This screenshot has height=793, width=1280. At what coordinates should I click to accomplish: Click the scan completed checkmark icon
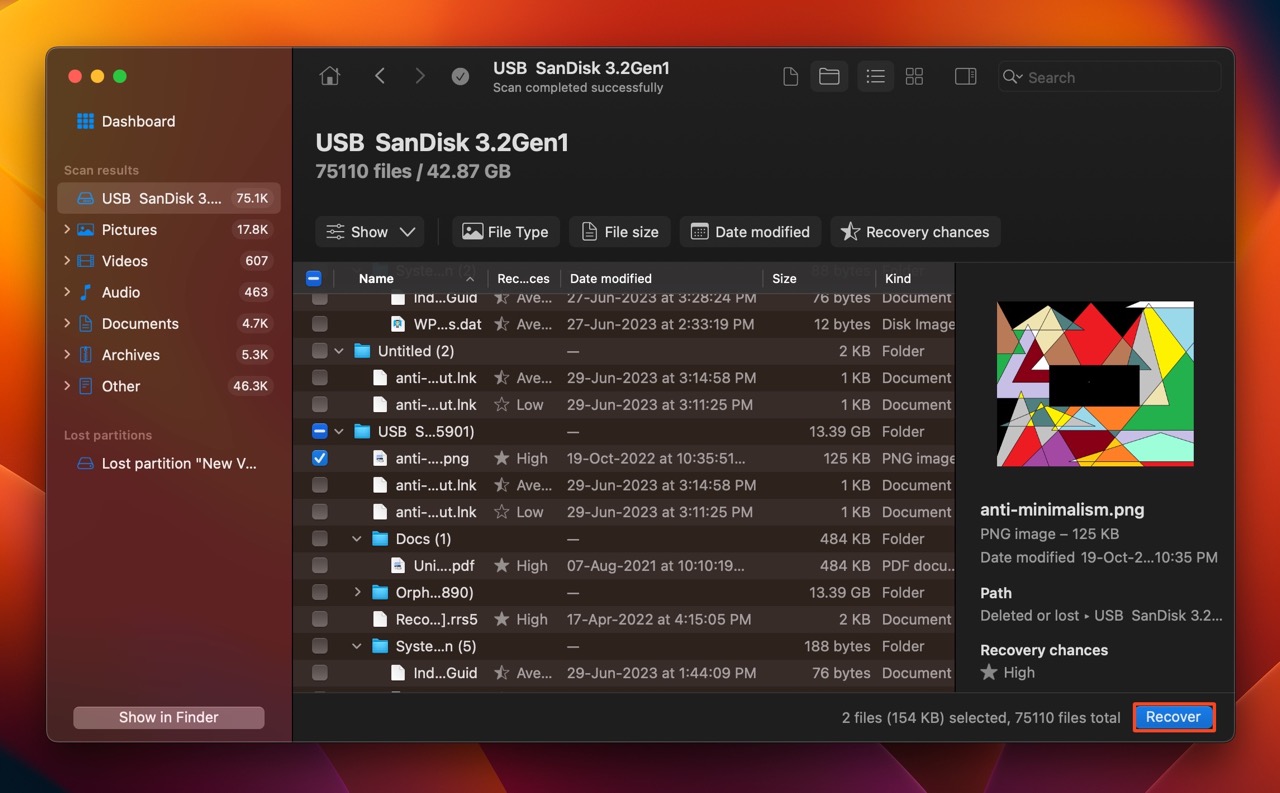click(x=460, y=77)
